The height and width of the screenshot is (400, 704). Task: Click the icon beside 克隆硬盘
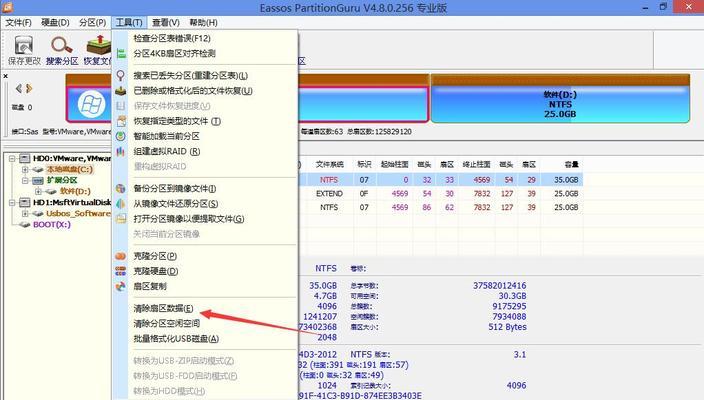[121, 271]
